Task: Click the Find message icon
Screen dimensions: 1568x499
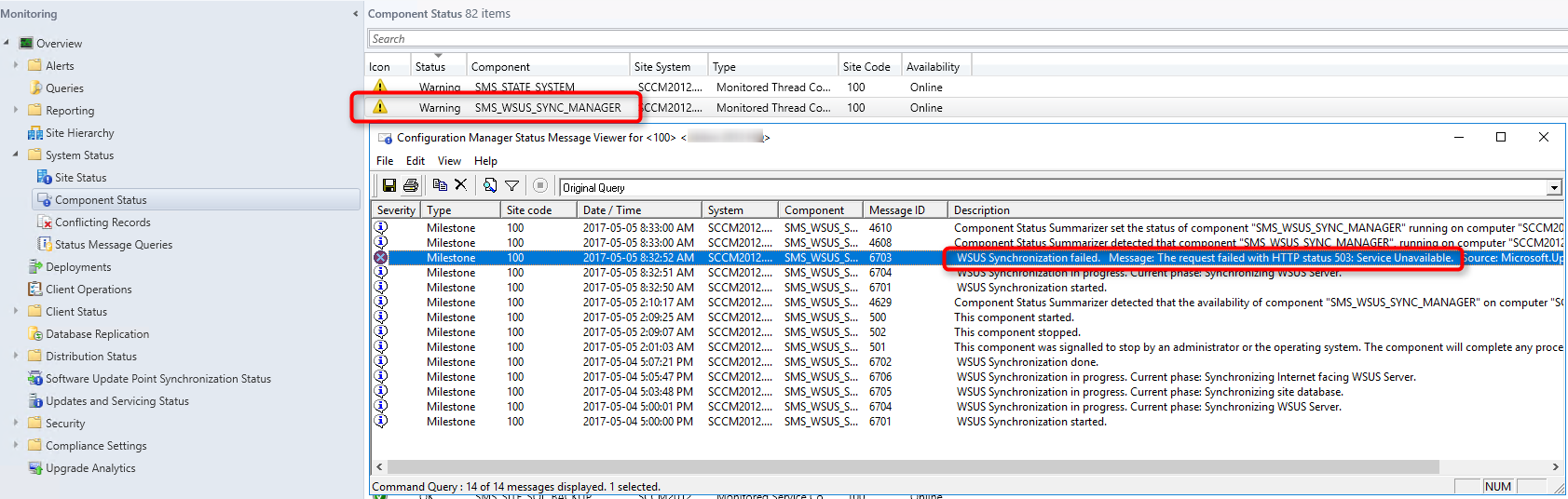Action: pos(490,185)
